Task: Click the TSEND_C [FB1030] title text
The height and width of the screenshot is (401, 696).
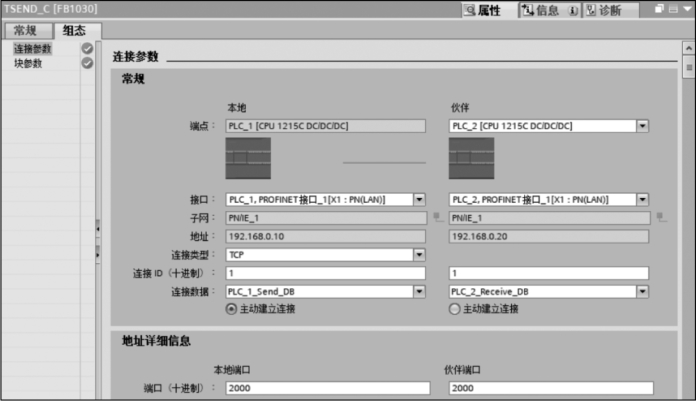Action: click(x=51, y=9)
